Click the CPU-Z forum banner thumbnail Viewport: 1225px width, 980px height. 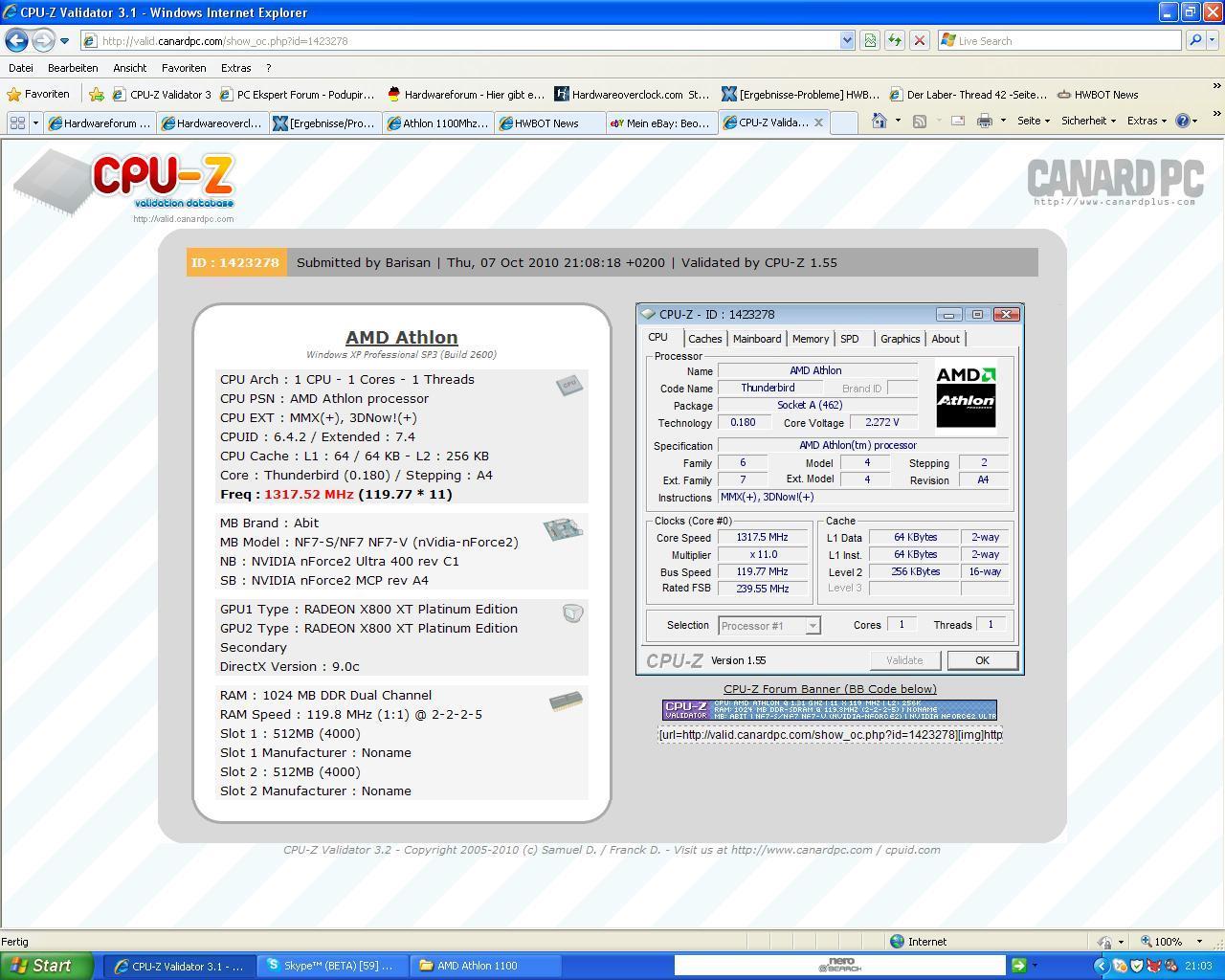(830, 709)
